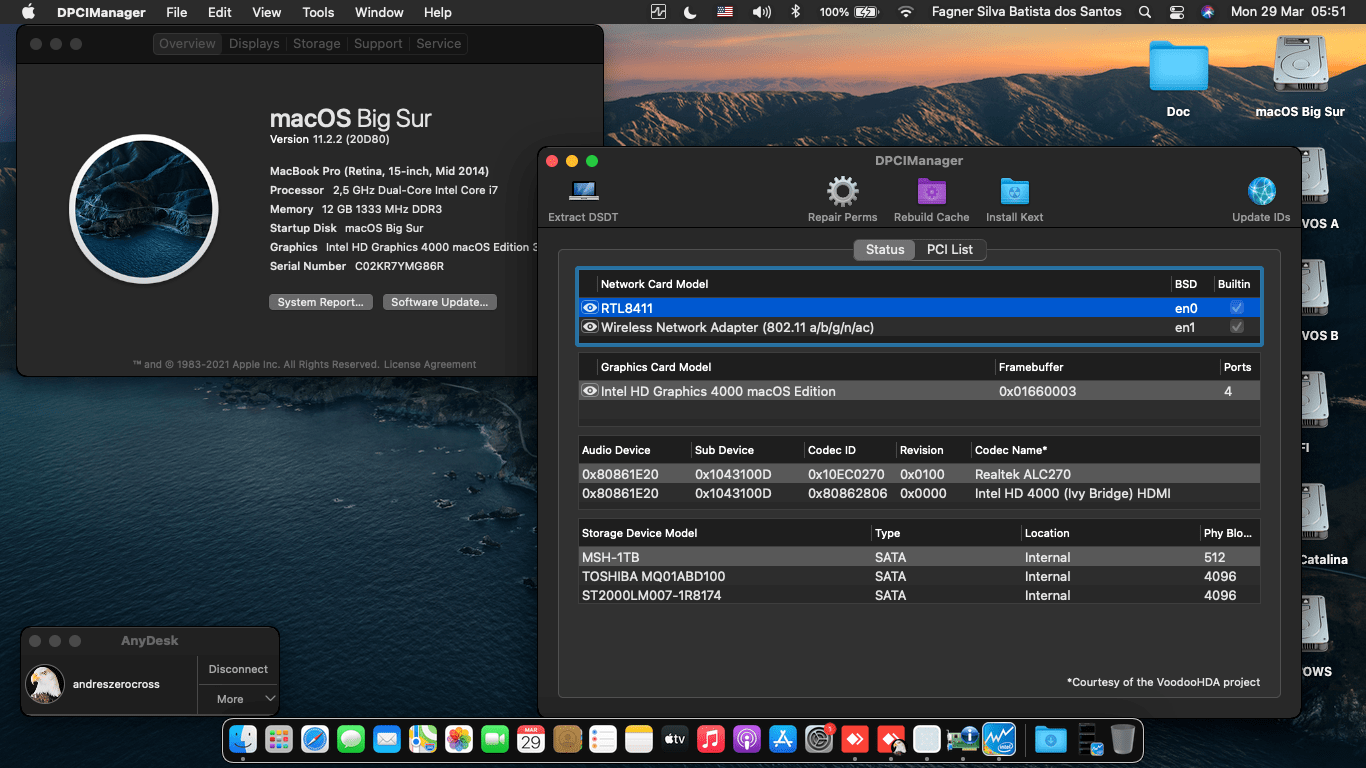Toggle the Builtin checkbox for Wireless Network Adapter
The width and height of the screenshot is (1366, 768).
tap(1237, 327)
